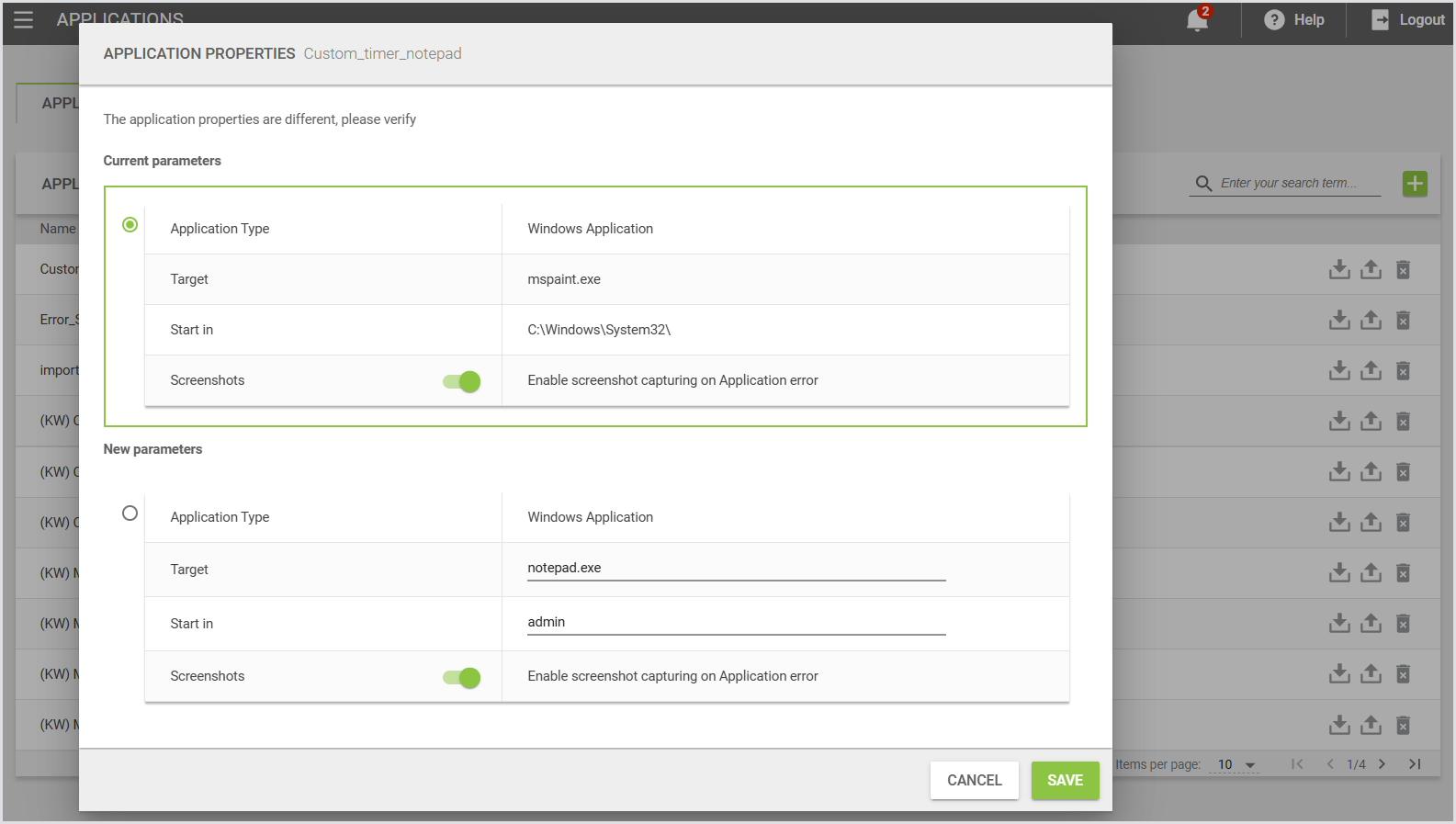Open the hamburger navigation menu
1456x824 pixels.
(23, 19)
